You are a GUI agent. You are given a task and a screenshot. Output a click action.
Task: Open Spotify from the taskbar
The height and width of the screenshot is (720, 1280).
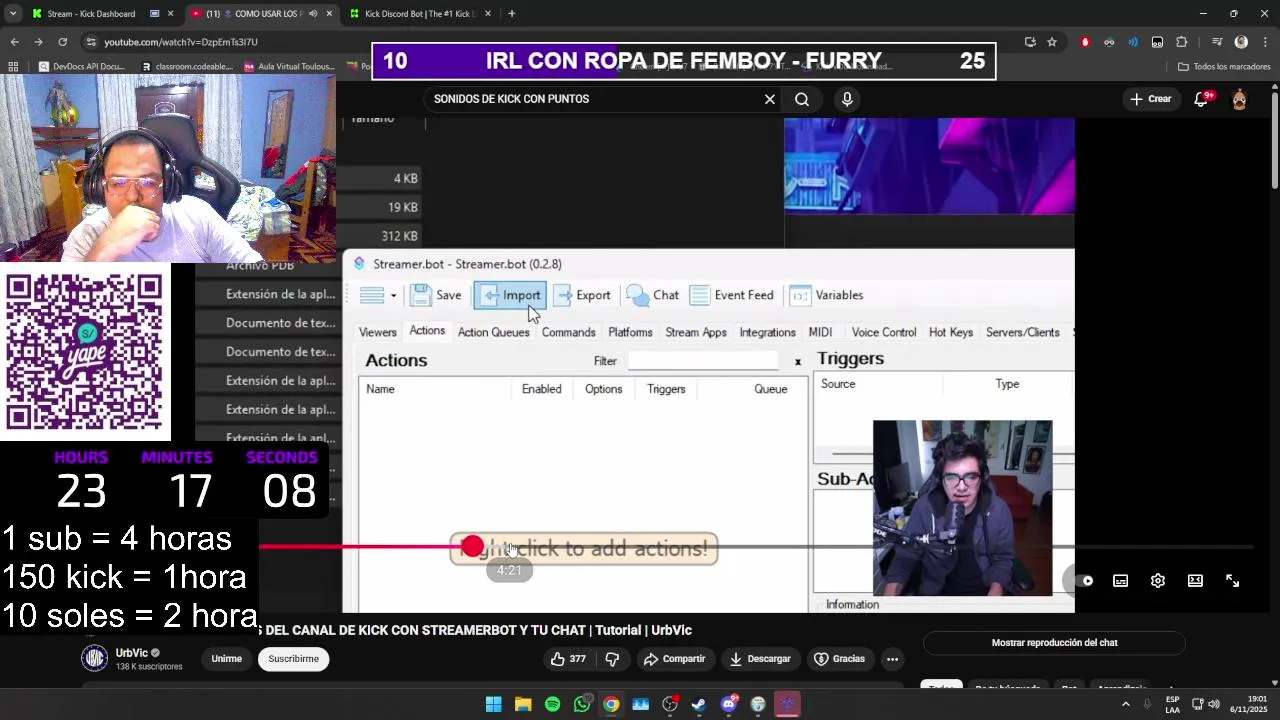[553, 705]
